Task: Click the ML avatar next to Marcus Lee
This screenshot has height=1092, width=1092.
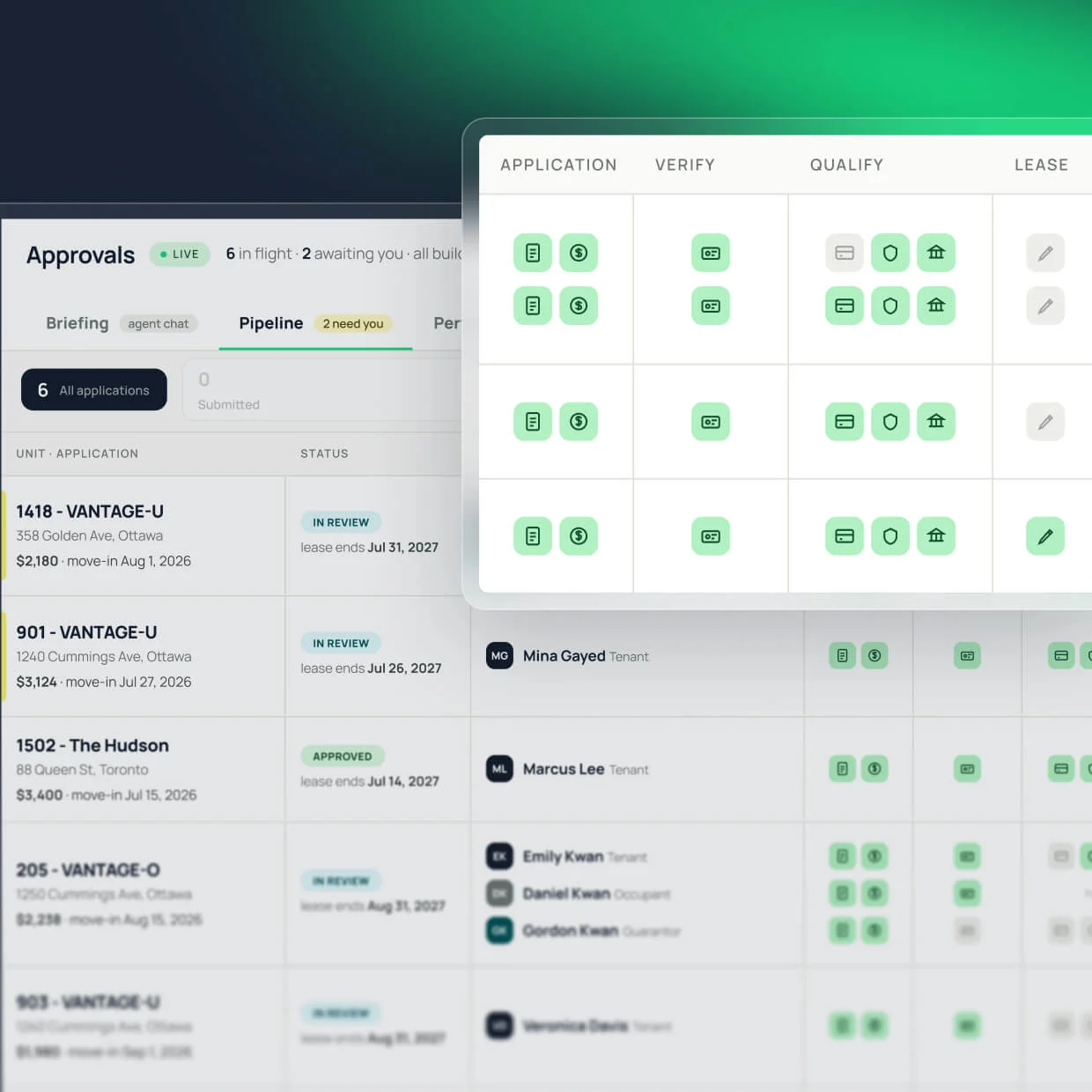Action: coord(499,769)
